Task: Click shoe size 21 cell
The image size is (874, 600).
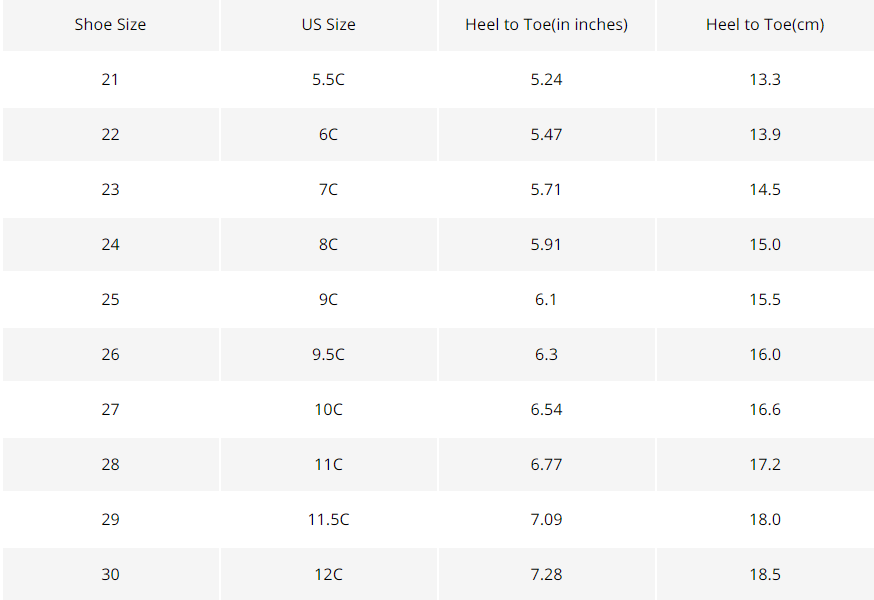Action: point(110,80)
